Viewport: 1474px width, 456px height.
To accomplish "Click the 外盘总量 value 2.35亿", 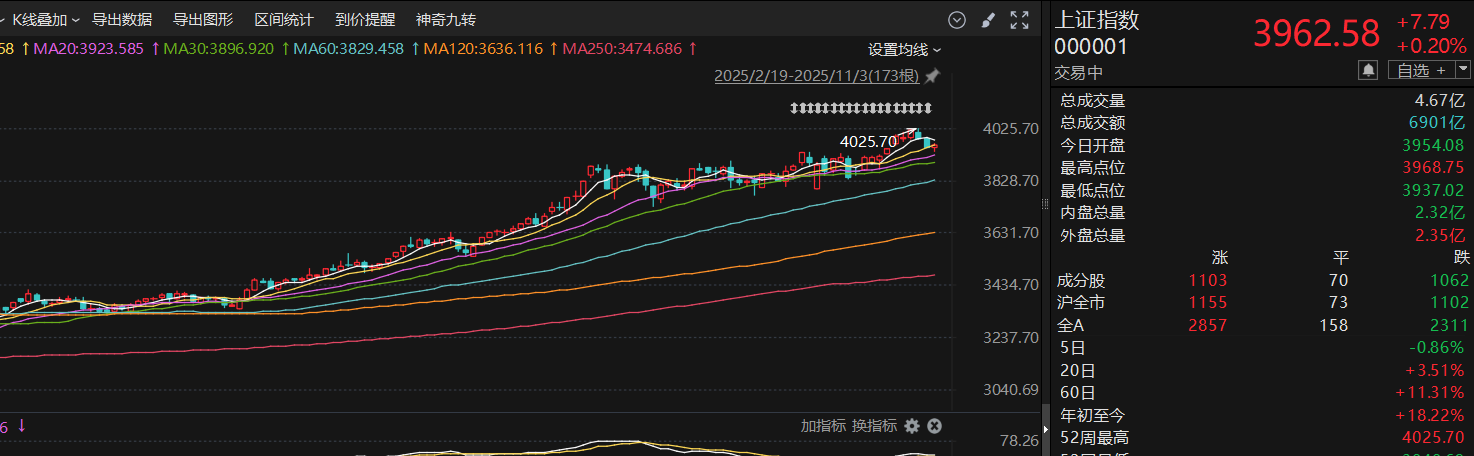I will click(1440, 236).
